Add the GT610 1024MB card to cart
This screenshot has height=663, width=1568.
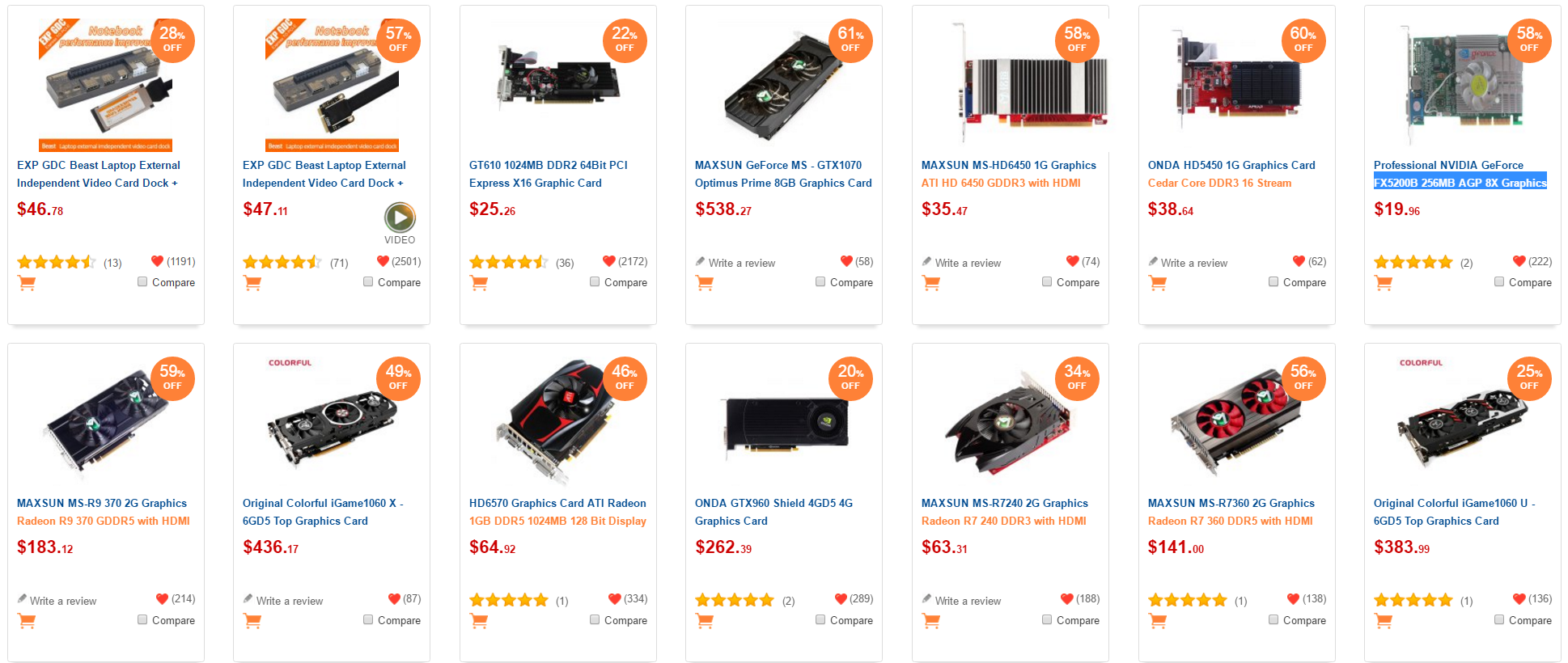tap(479, 283)
